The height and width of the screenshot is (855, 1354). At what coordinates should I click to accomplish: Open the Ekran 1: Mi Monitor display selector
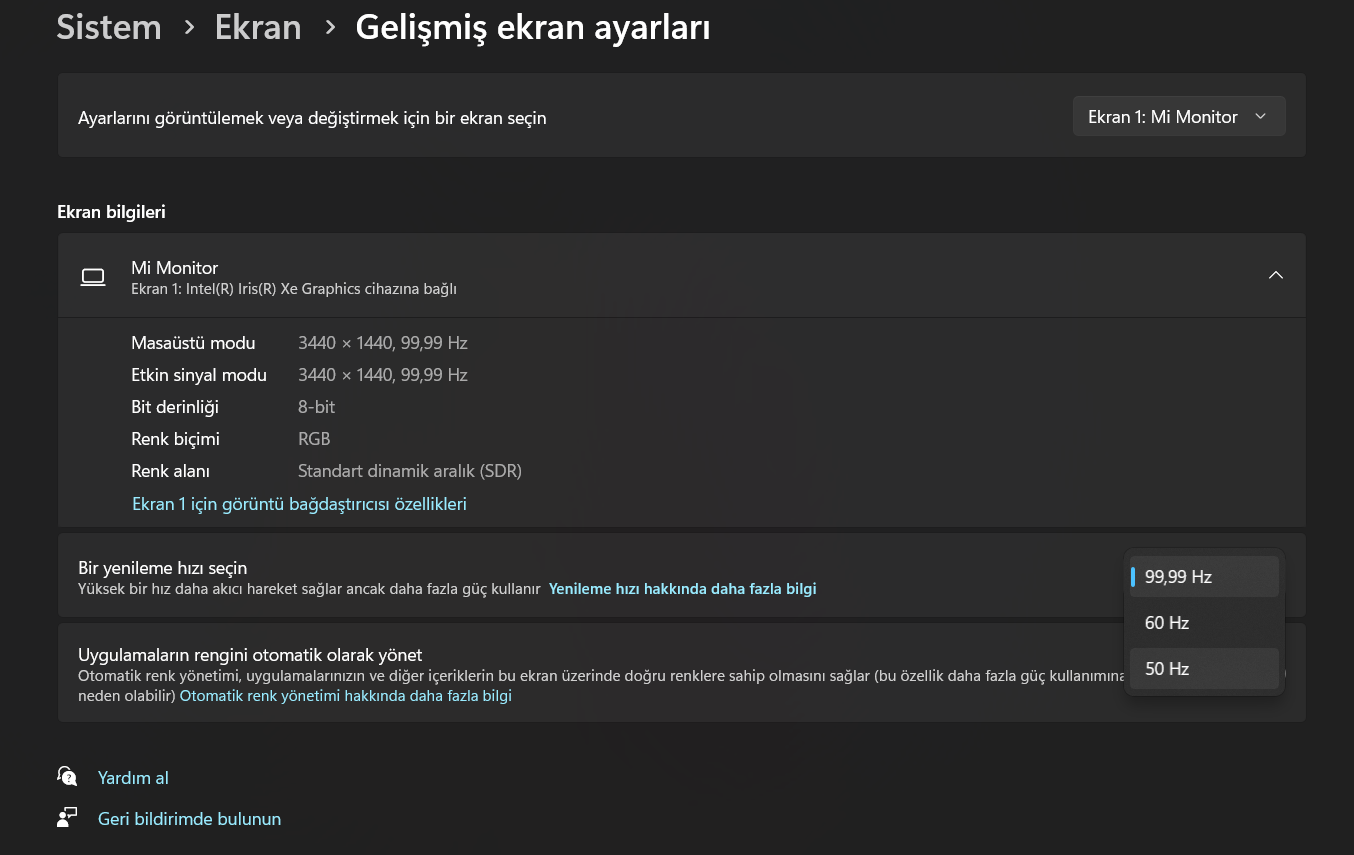(x=1178, y=116)
